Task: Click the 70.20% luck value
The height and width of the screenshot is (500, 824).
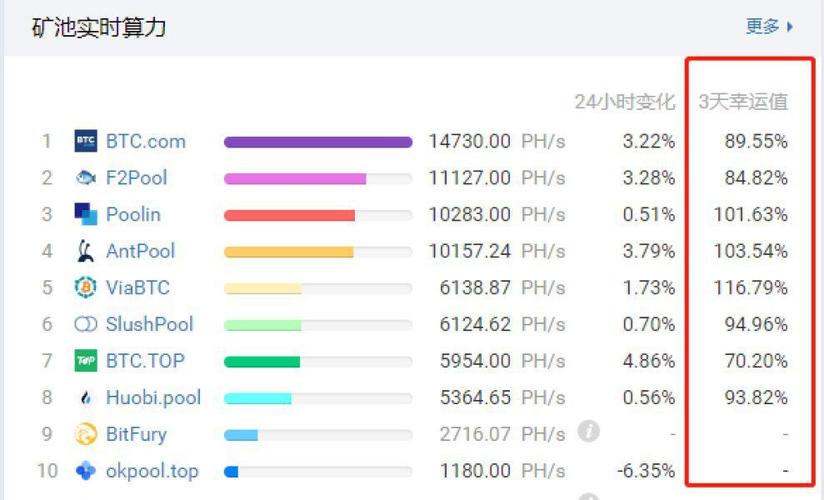Action: [x=756, y=361]
